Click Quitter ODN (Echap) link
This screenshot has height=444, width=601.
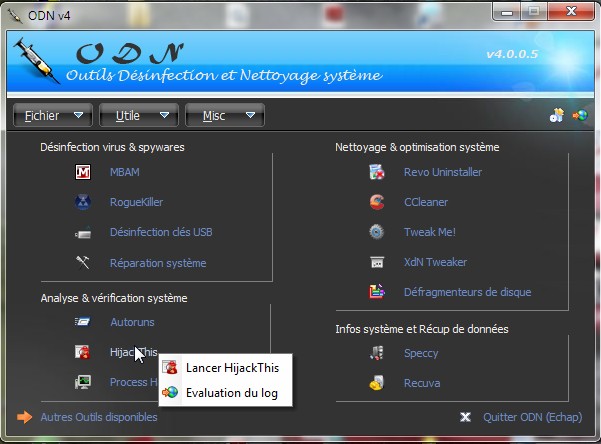pos(533,417)
